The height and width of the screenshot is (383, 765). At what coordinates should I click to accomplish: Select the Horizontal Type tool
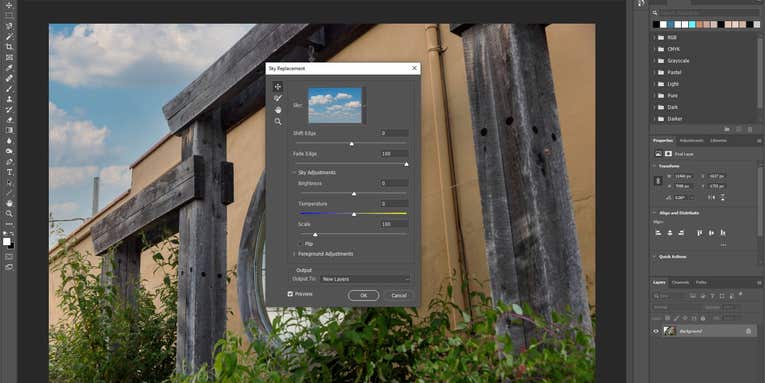pyautogui.click(x=9, y=172)
